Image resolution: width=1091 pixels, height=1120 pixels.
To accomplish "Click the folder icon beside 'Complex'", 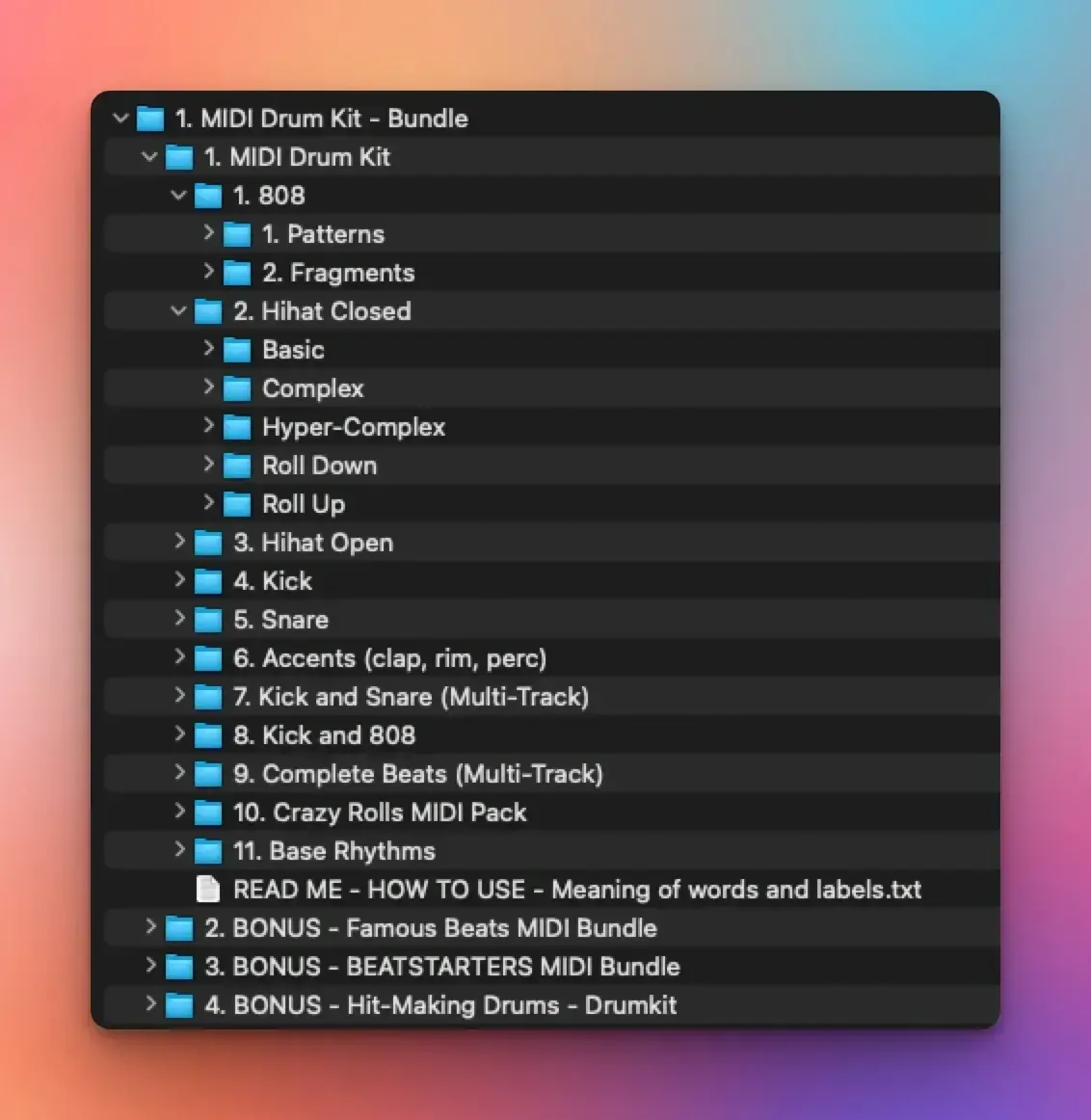I will (237, 388).
